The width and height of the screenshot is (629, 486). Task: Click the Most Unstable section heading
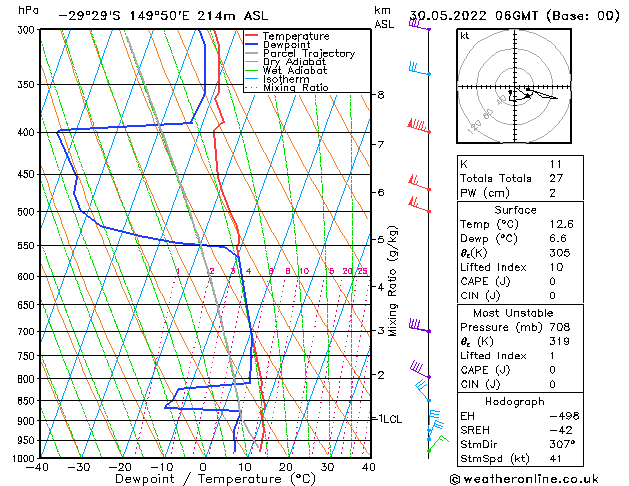tap(513, 313)
